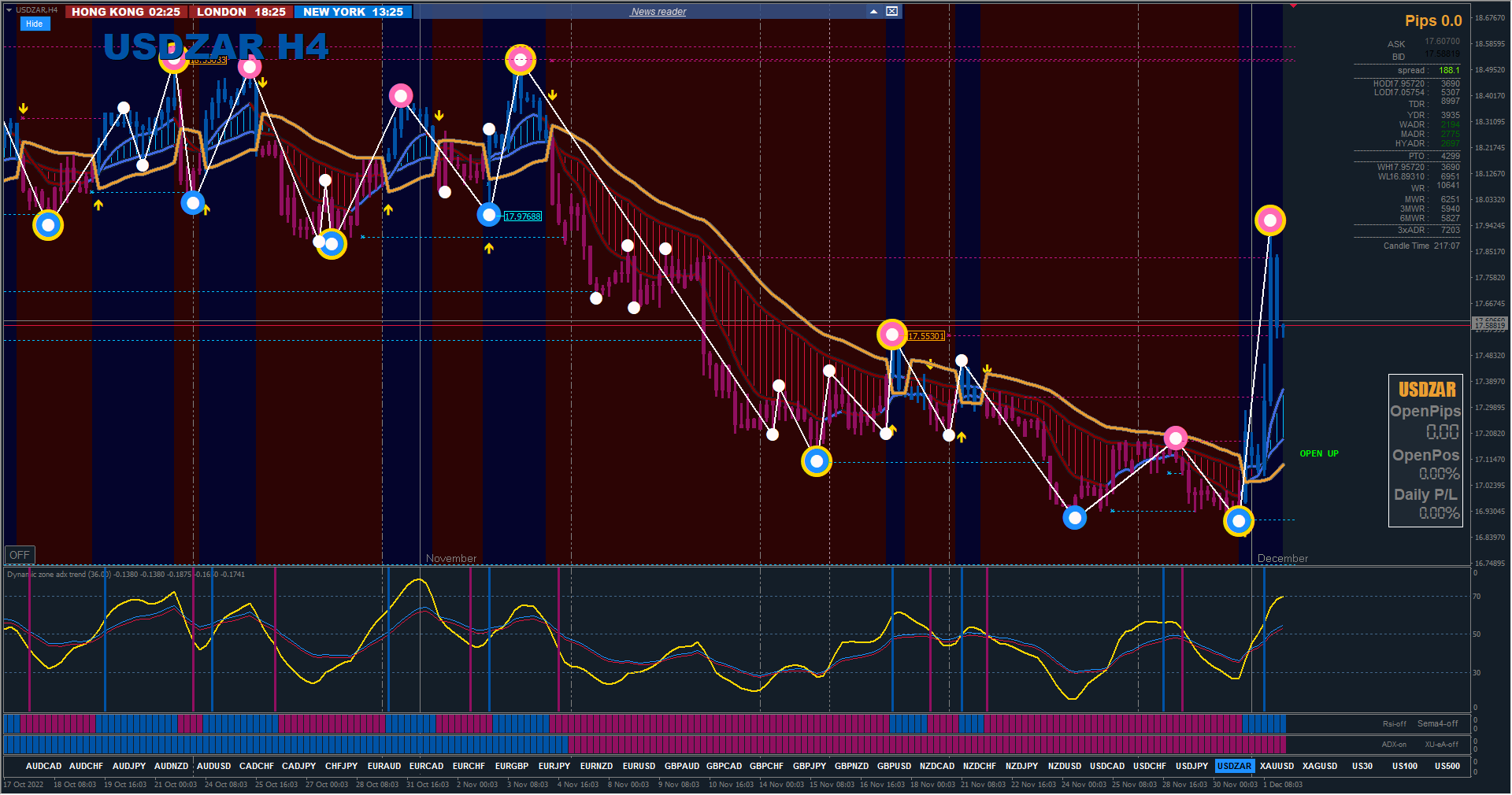
Task: Switch chart to GBPUSD
Action: pyautogui.click(x=894, y=766)
